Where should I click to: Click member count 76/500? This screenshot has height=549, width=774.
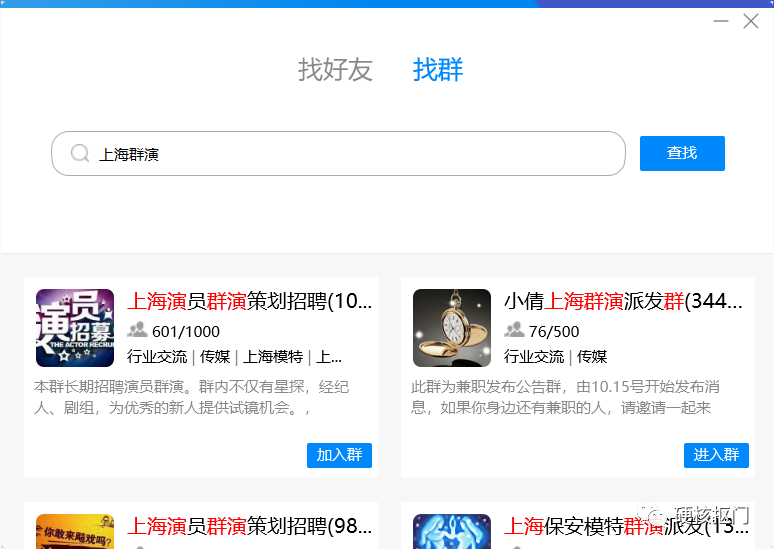[554, 332]
